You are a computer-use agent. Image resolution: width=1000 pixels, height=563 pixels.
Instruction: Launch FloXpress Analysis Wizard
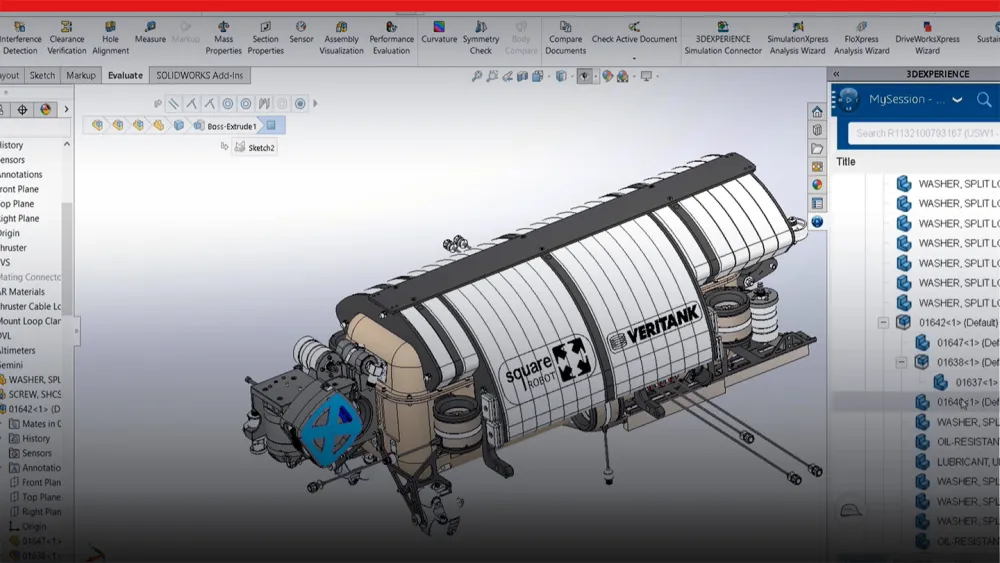[x=862, y=38]
